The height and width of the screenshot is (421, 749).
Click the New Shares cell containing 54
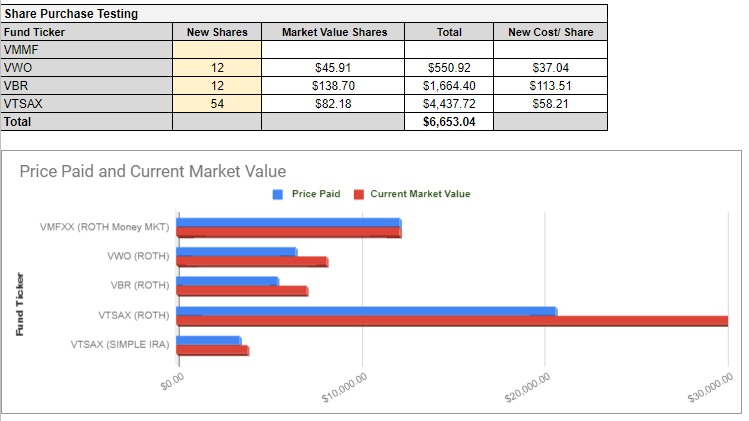216,104
